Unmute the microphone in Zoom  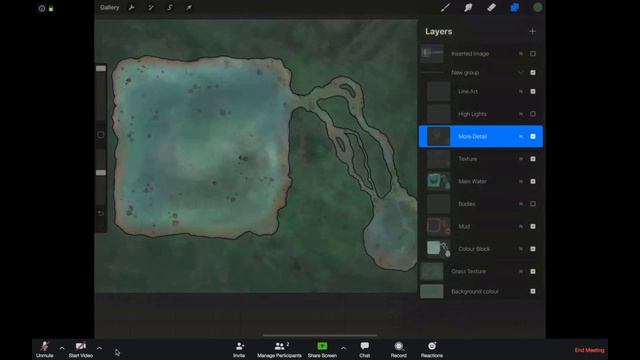coord(44,350)
